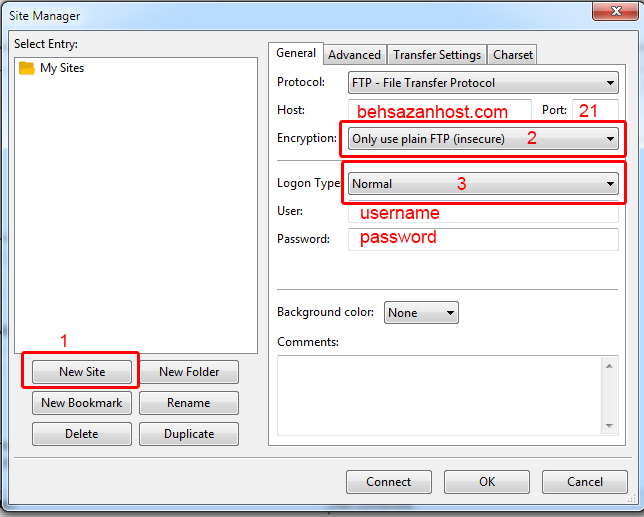Open the Logon Type dropdown
644x517 pixels.
483,184
